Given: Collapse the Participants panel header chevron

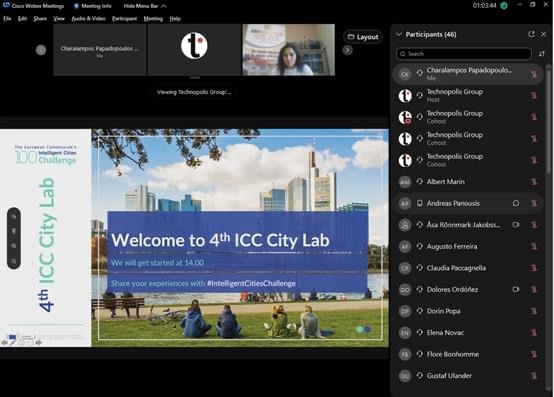Looking at the screenshot, I should [x=399, y=34].
